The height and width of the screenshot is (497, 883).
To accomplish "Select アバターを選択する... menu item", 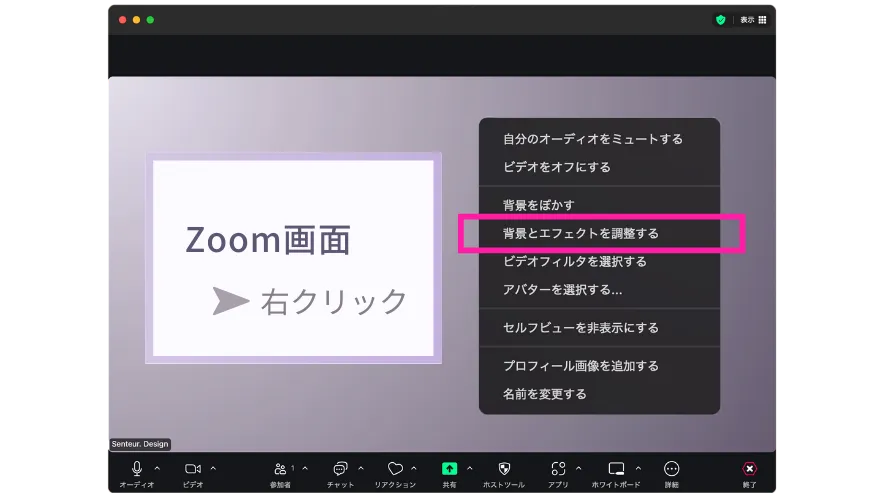I will pos(599,290).
